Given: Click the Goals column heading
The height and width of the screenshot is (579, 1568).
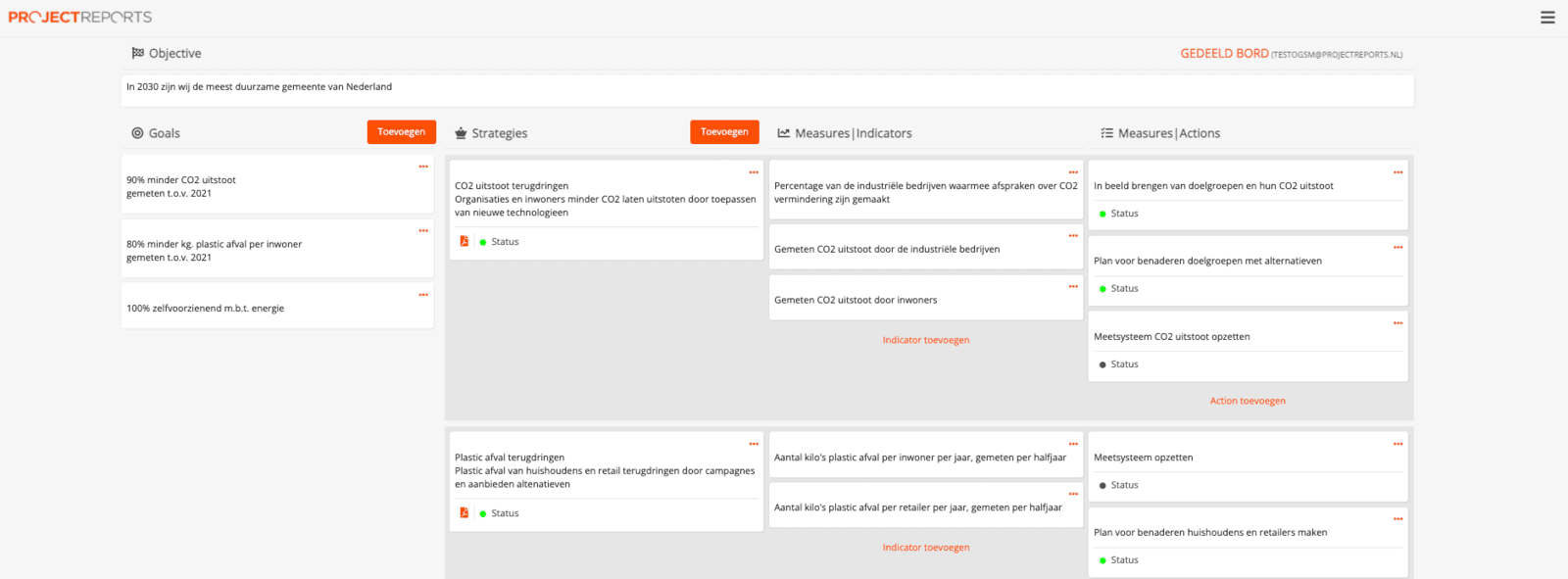Looking at the screenshot, I should pos(165,133).
